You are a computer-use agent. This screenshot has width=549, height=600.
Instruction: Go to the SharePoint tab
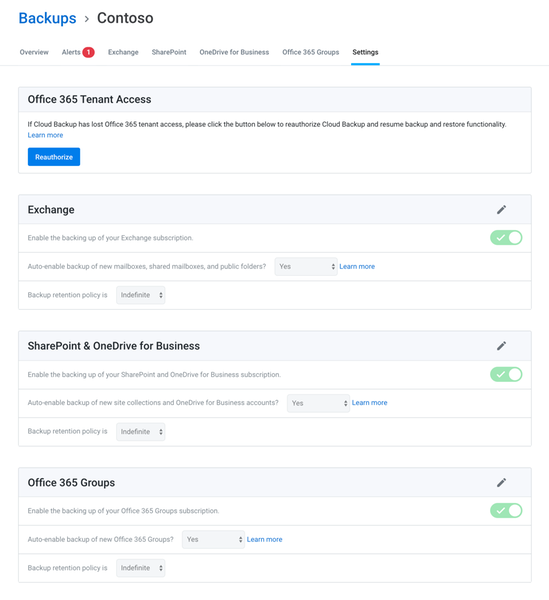(169, 52)
